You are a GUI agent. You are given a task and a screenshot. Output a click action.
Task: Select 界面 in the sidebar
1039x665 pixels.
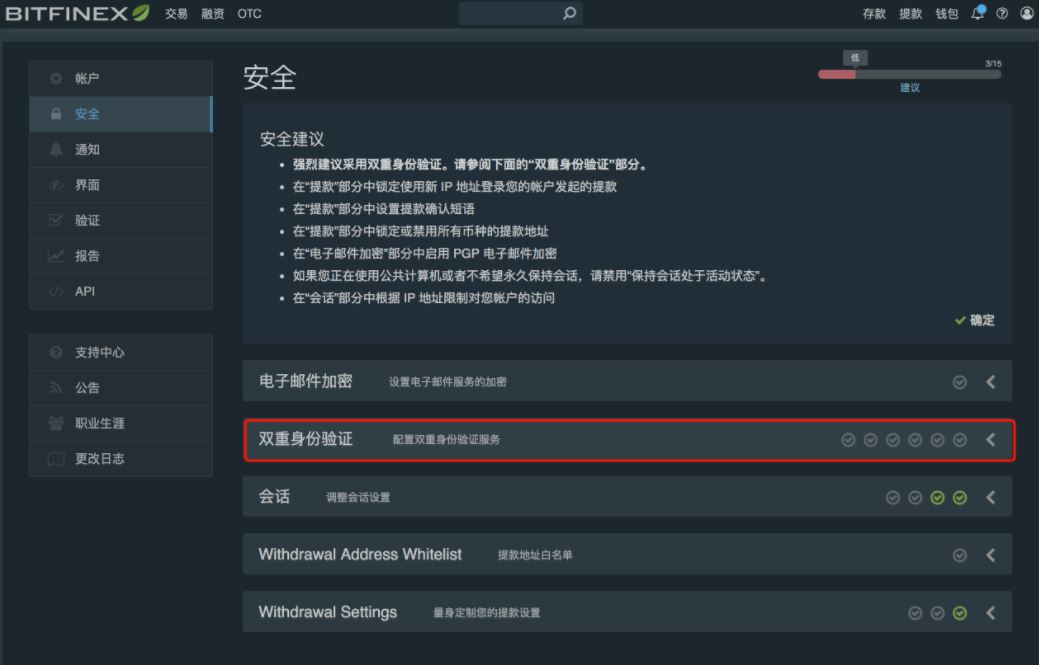[121, 185]
